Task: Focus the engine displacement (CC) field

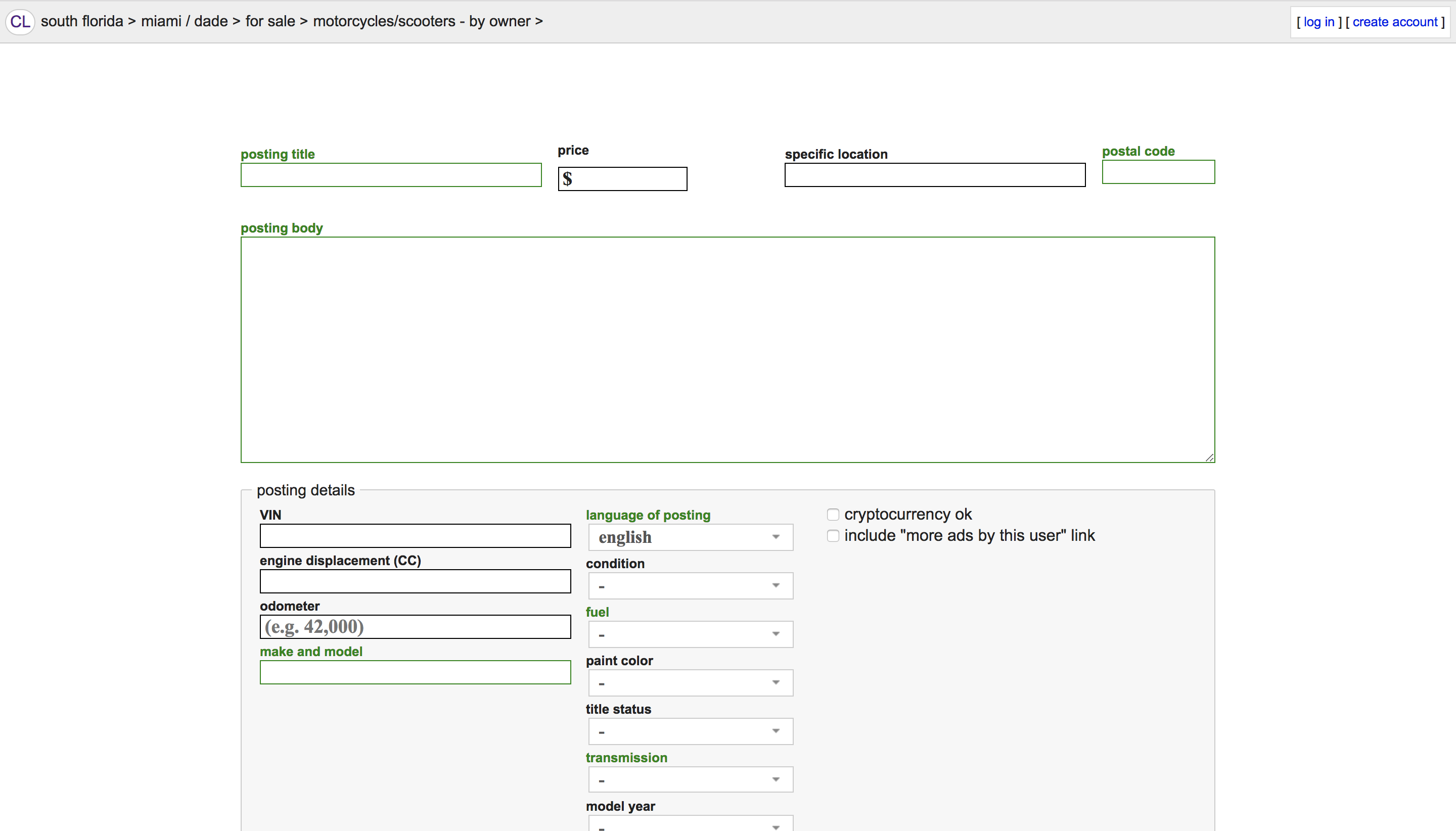Action: 415,581
